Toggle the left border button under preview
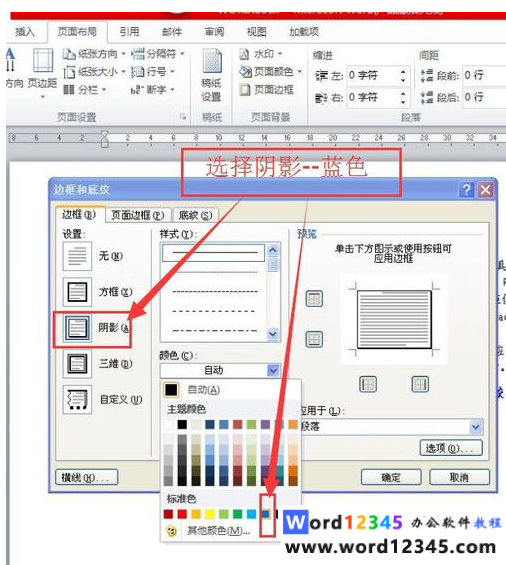The height and width of the screenshot is (565, 506). pyautogui.click(x=368, y=384)
